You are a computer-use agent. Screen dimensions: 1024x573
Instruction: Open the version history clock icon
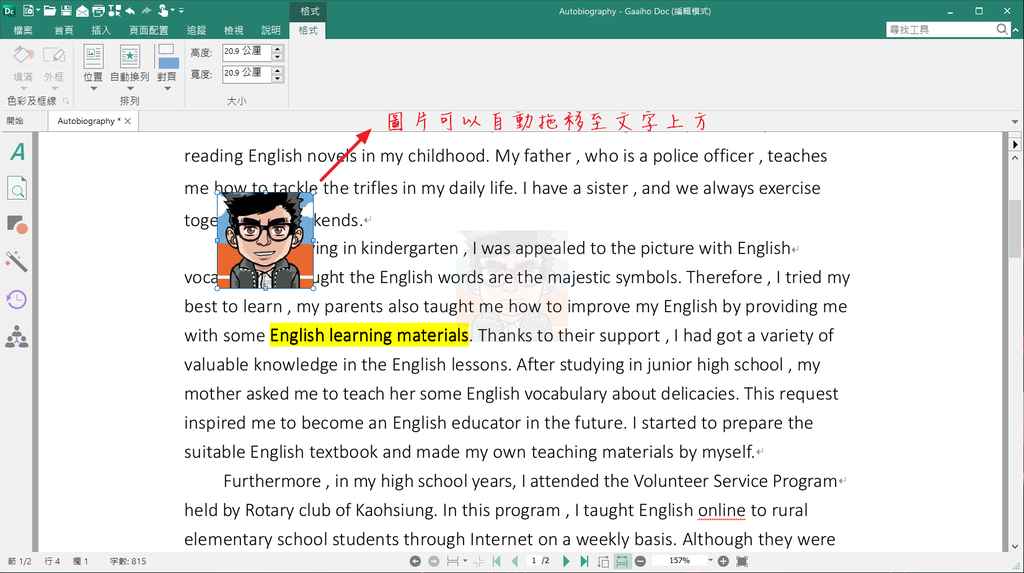[x=16, y=299]
